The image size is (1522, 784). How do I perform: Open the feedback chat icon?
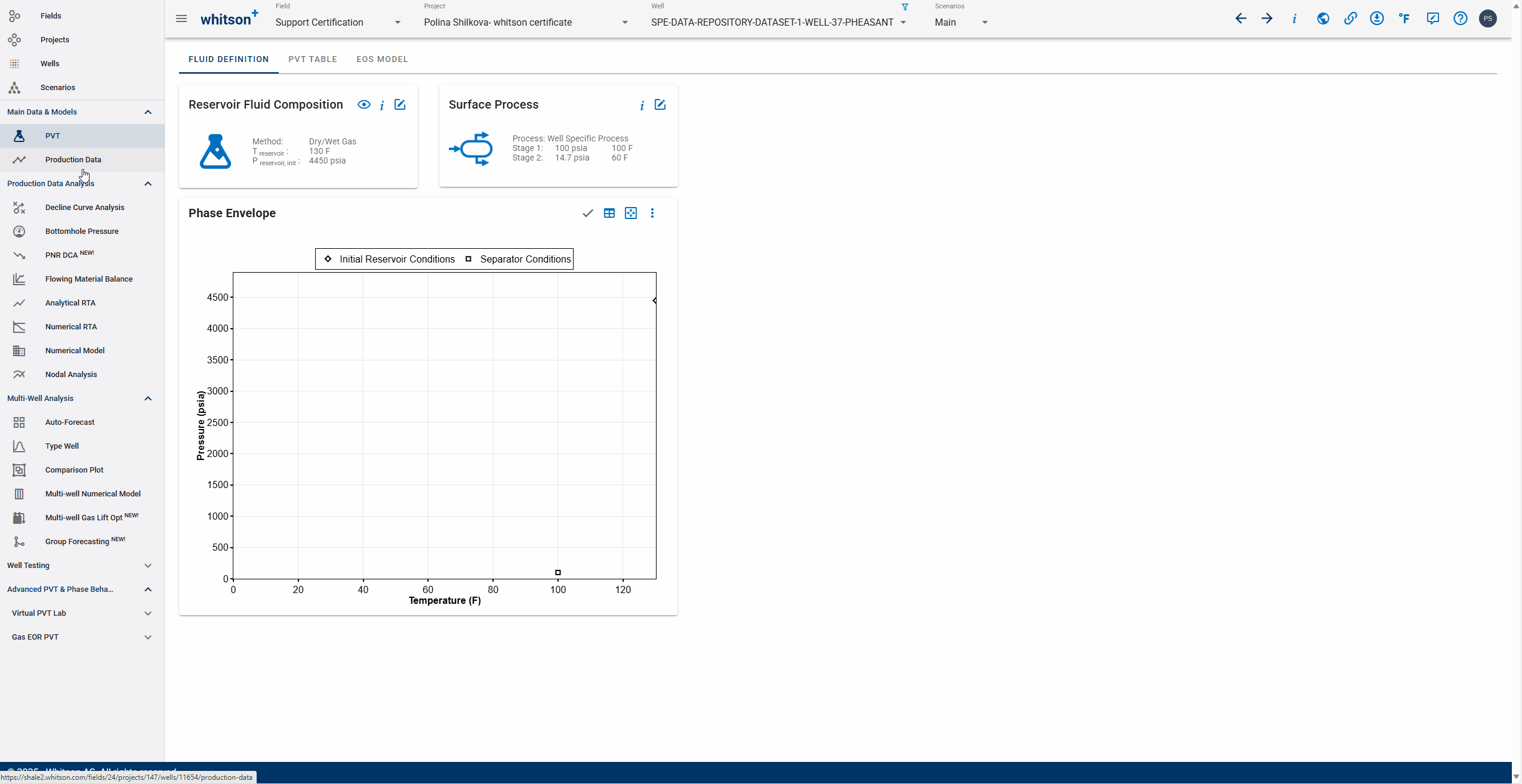(1432, 18)
